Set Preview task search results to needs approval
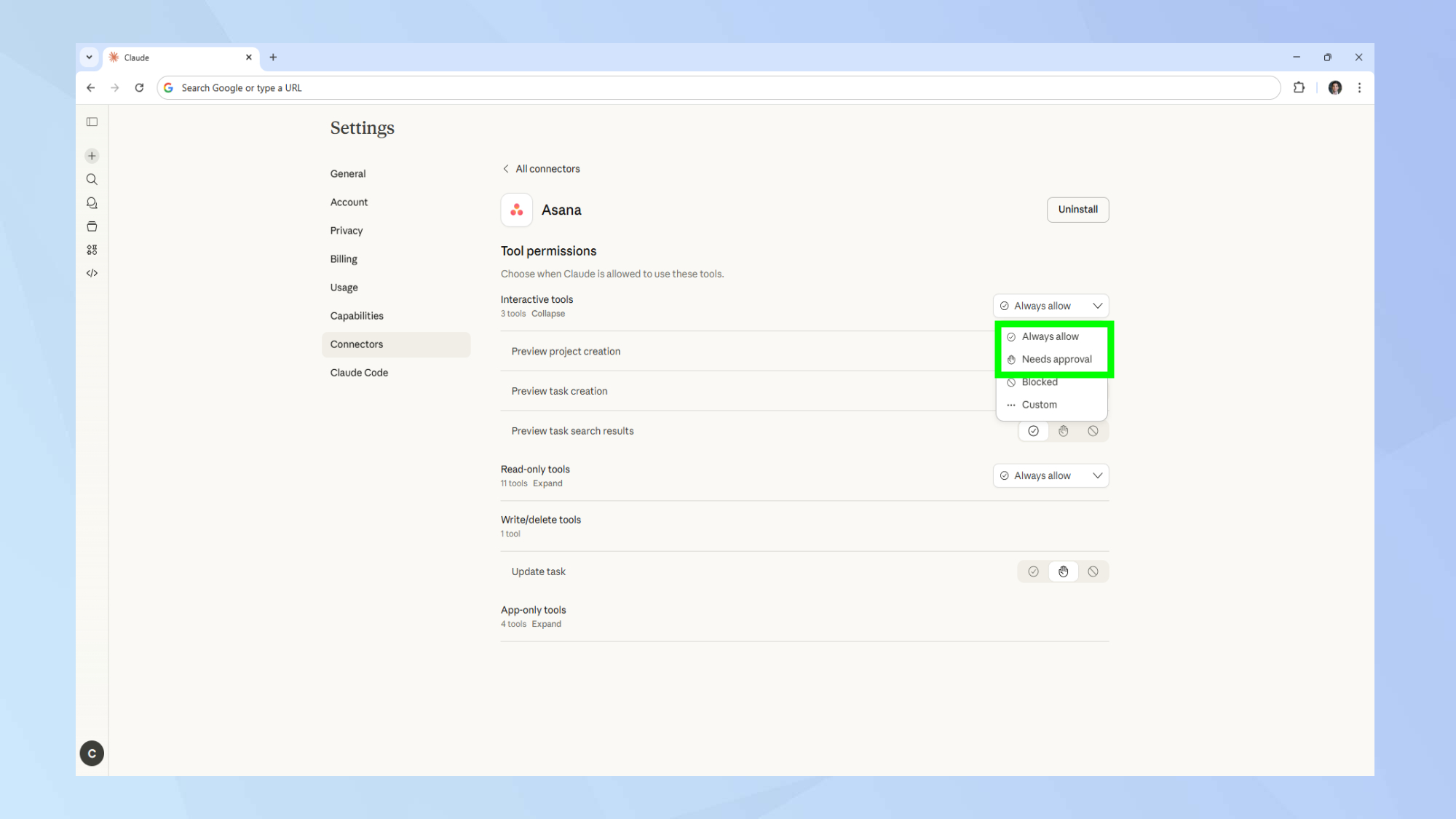This screenshot has width=1456, height=819. point(1063,431)
